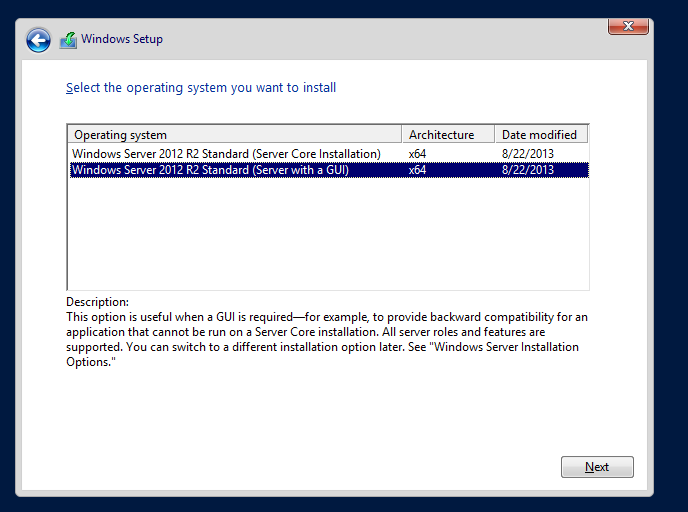Click x64 in the Server Core row
688x512 pixels.
(x=417, y=154)
